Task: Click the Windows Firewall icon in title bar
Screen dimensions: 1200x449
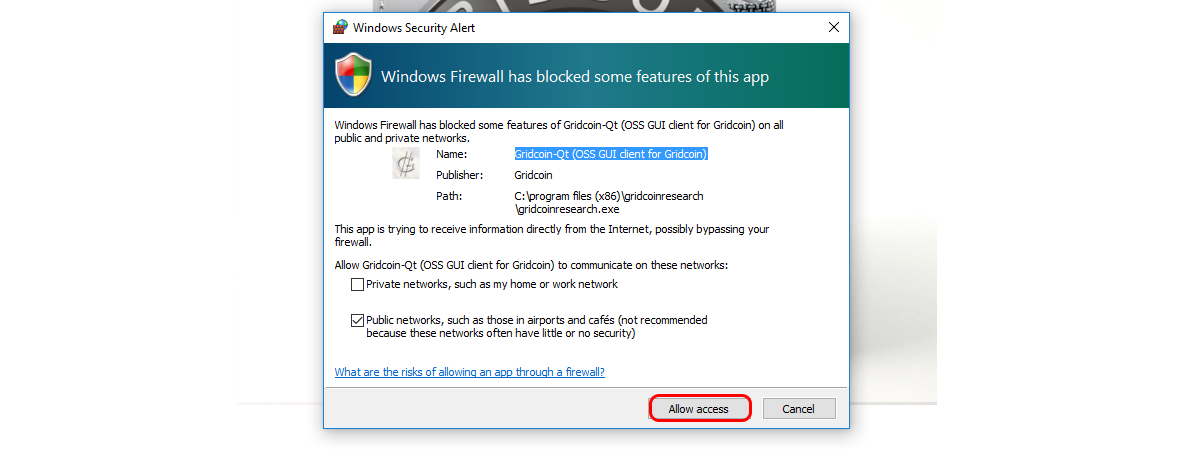Action: point(340,27)
